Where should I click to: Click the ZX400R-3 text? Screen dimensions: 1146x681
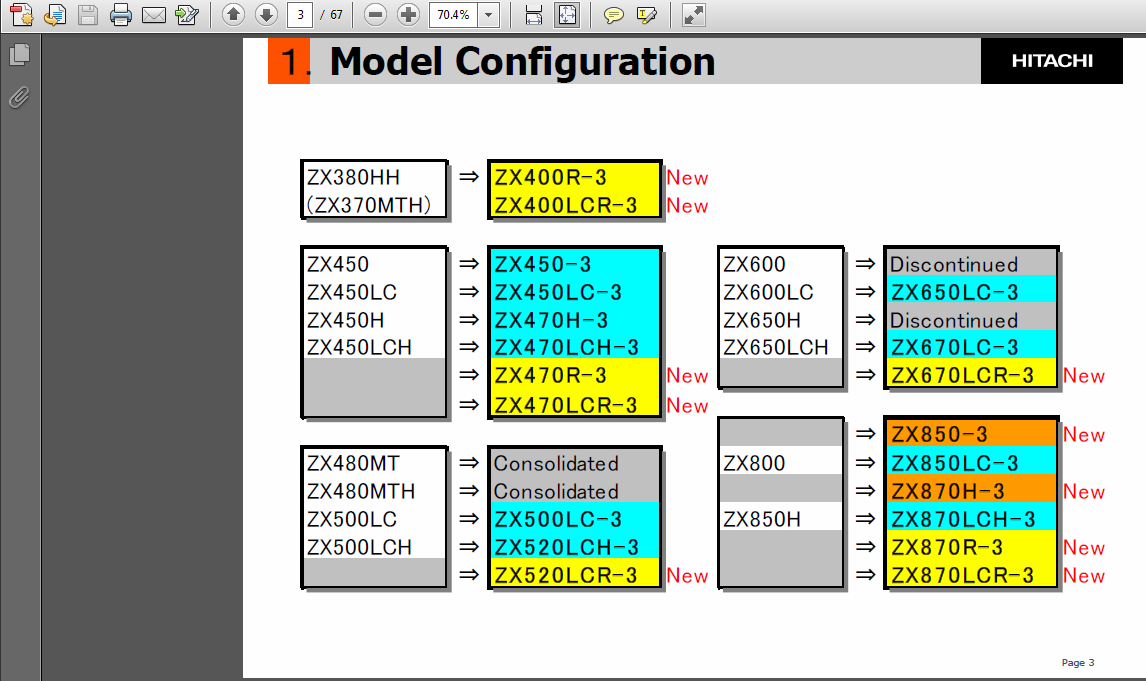[x=550, y=178]
